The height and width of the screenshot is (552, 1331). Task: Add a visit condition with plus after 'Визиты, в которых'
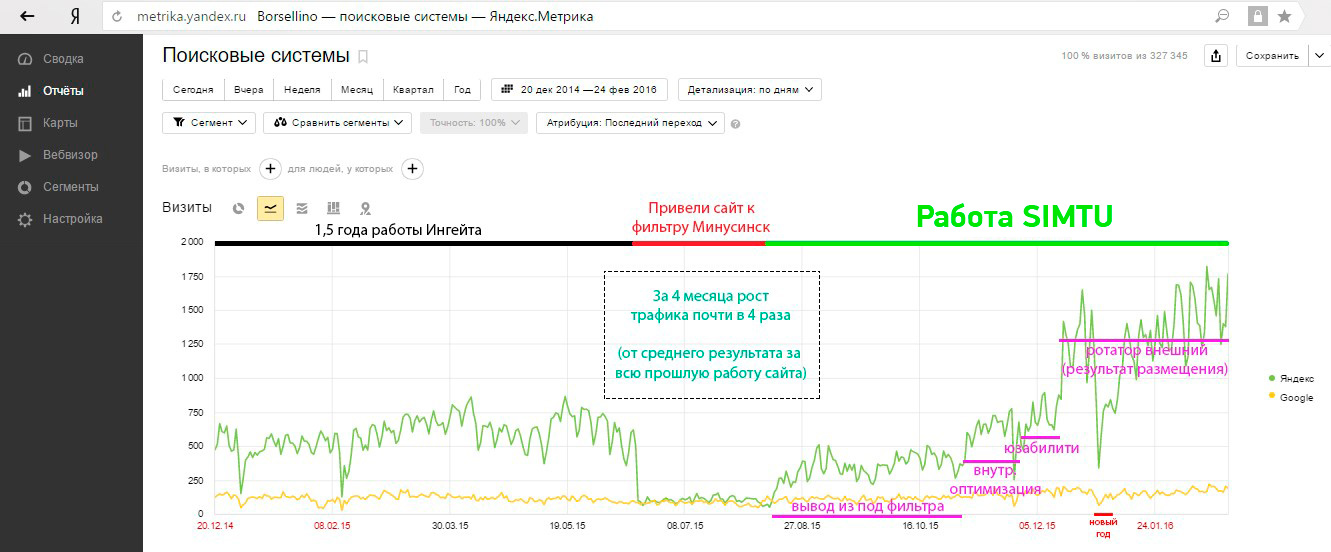[269, 169]
